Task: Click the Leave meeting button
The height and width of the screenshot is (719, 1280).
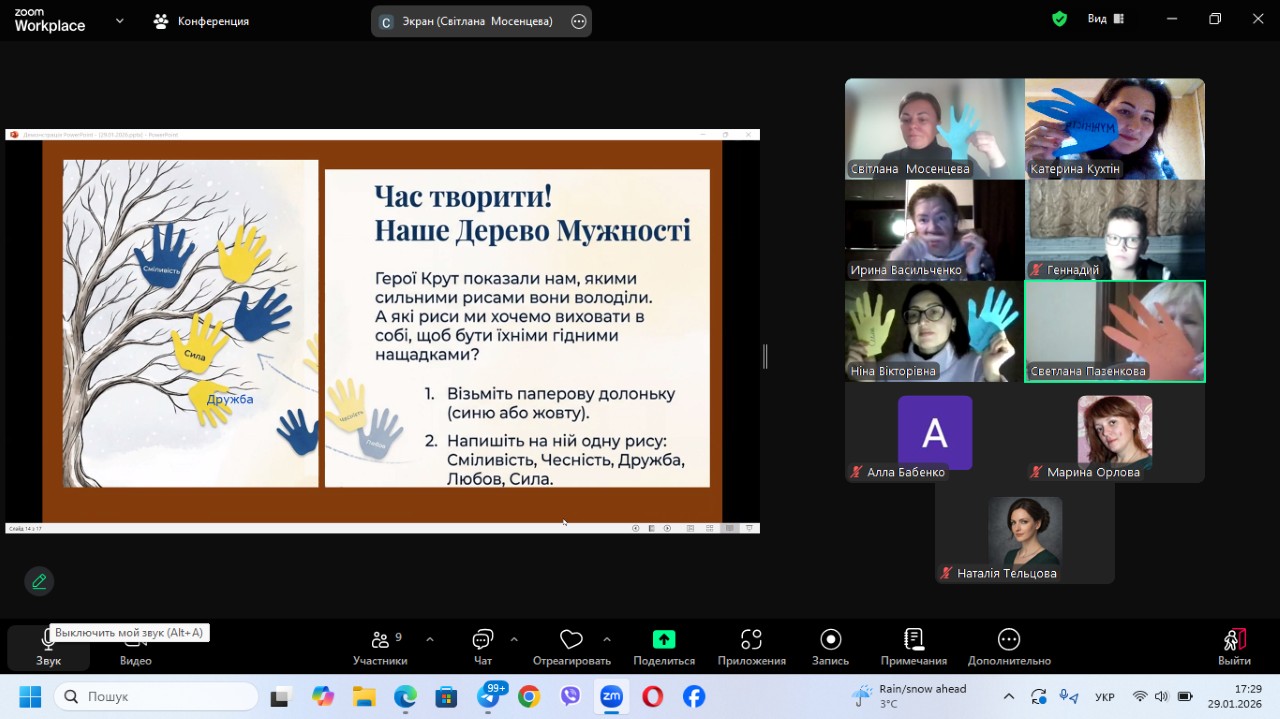Action: pos(1234,647)
